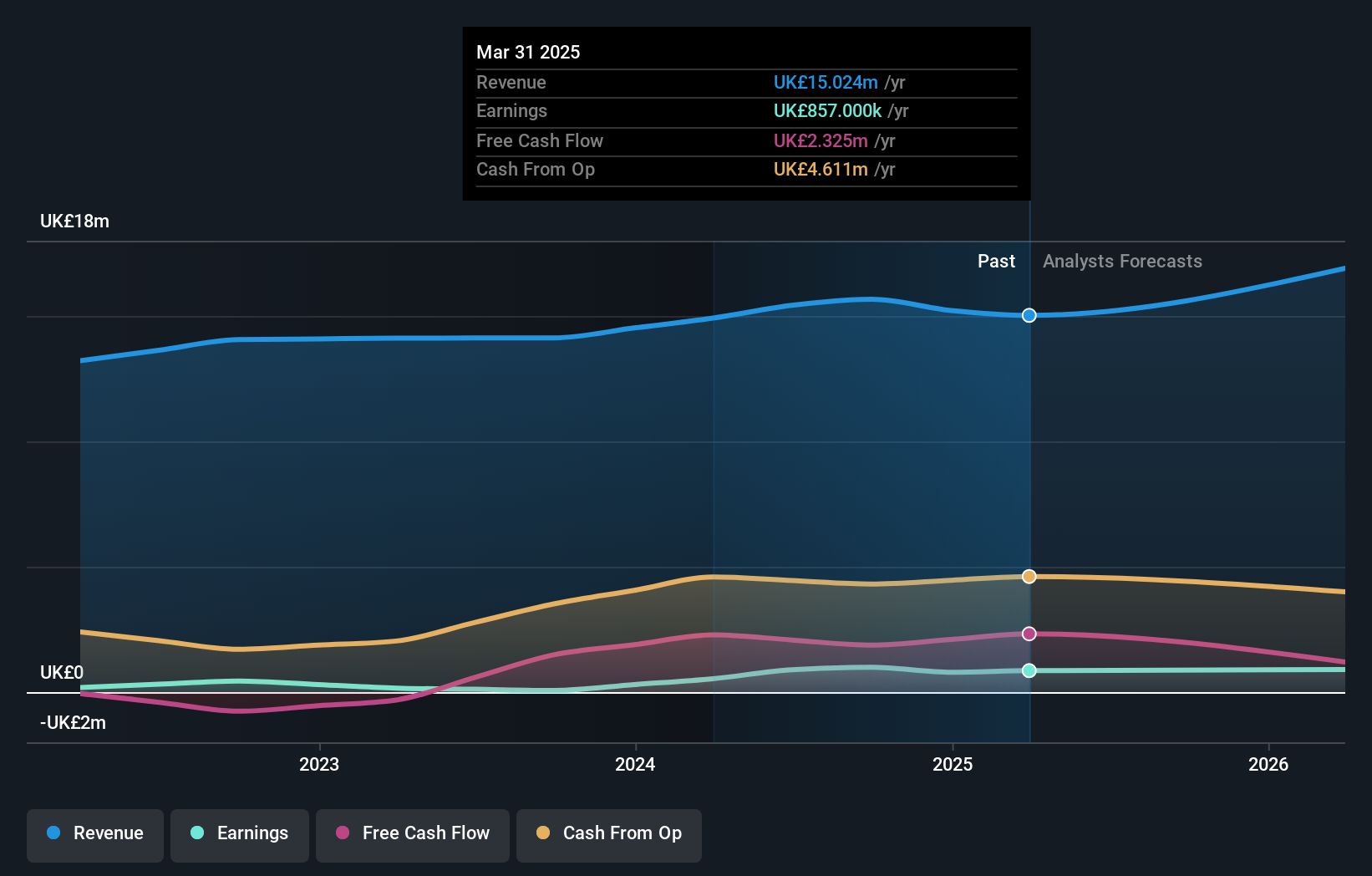Click the UK£15.024m revenue value
This screenshot has height=876, width=1372.
(826, 83)
